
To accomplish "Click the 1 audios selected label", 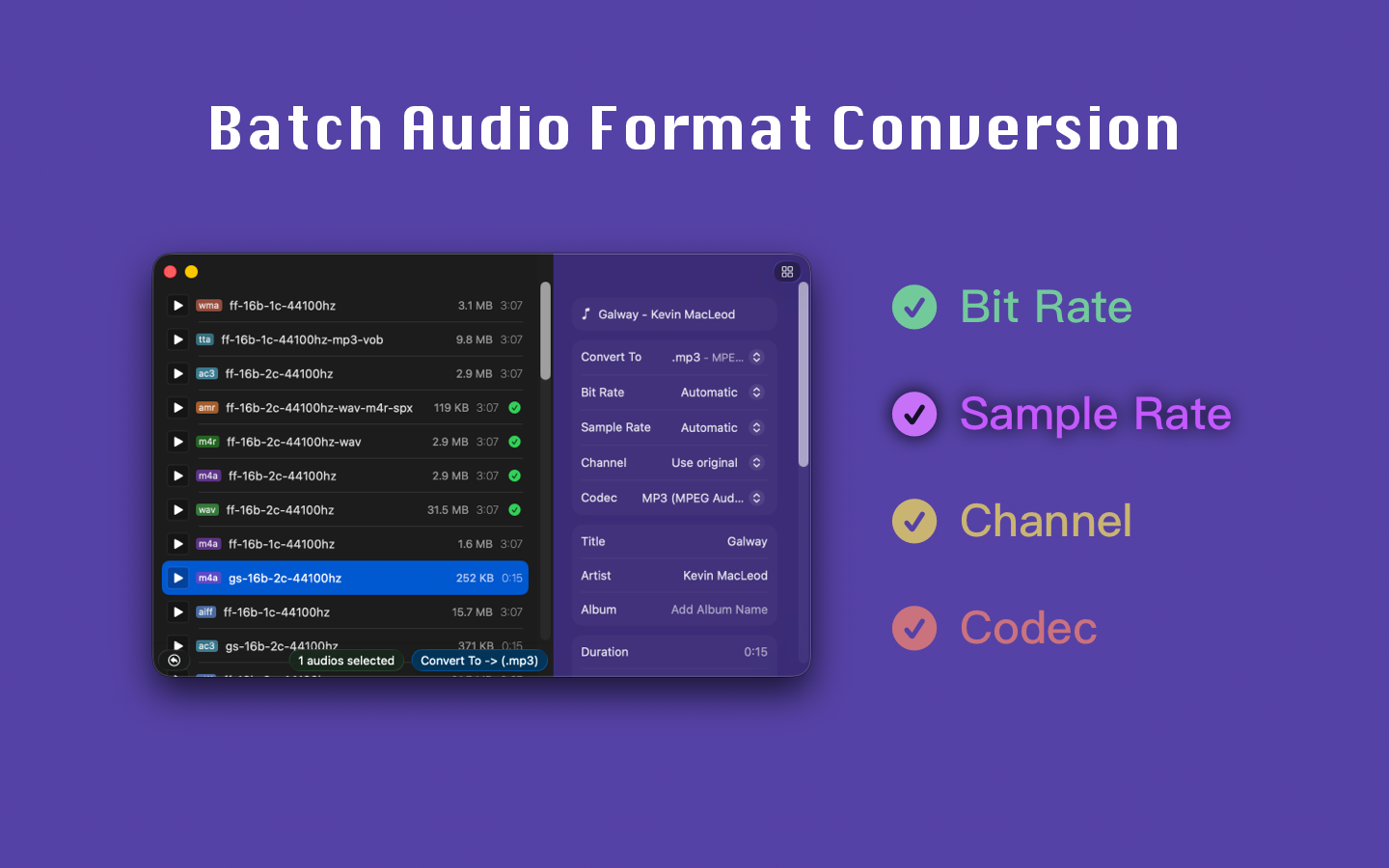I will tap(346, 661).
